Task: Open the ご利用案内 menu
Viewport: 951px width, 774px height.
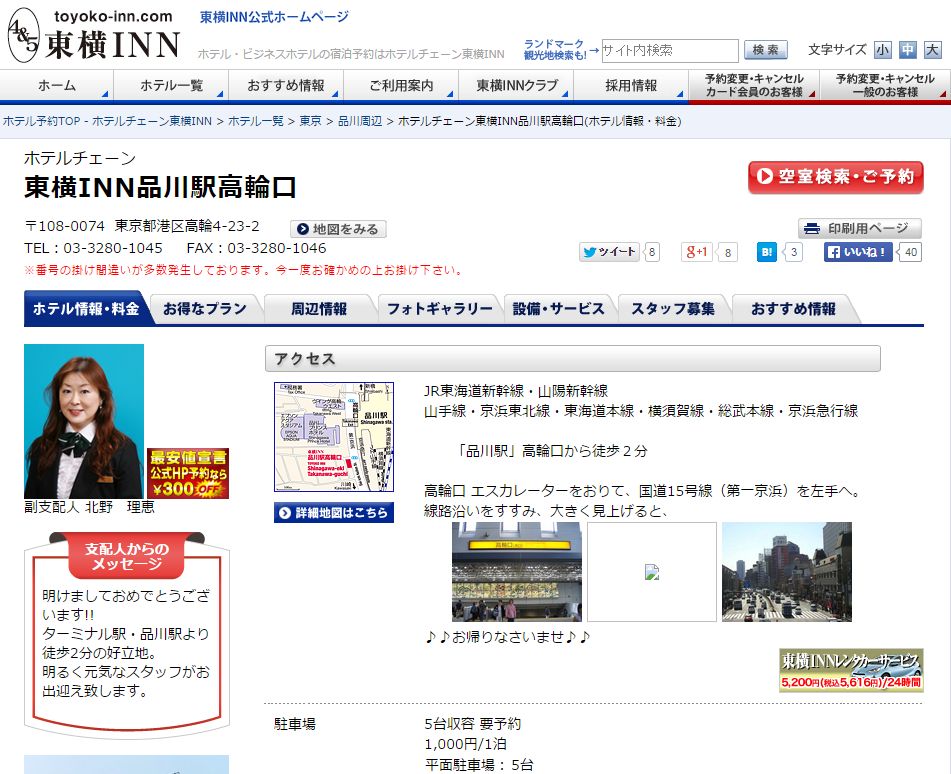Action: [401, 86]
